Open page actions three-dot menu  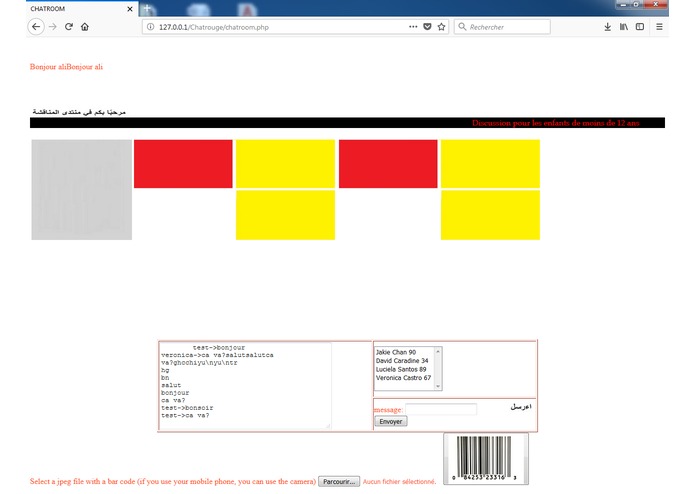click(413, 27)
